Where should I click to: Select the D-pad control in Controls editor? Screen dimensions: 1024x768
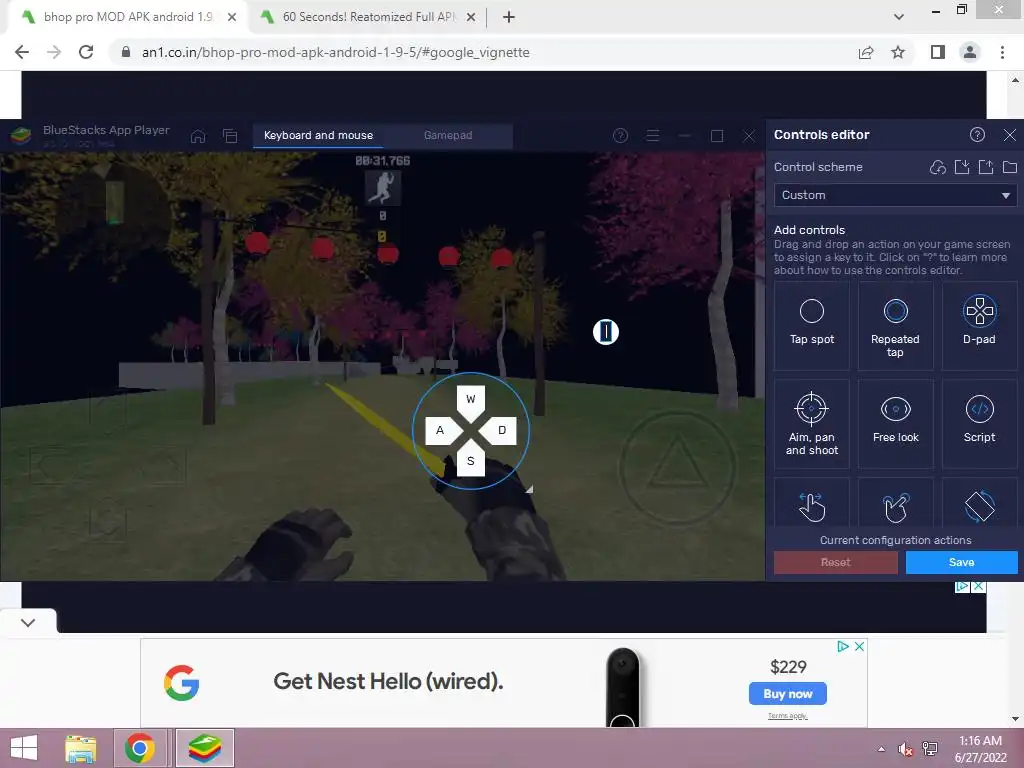(979, 325)
